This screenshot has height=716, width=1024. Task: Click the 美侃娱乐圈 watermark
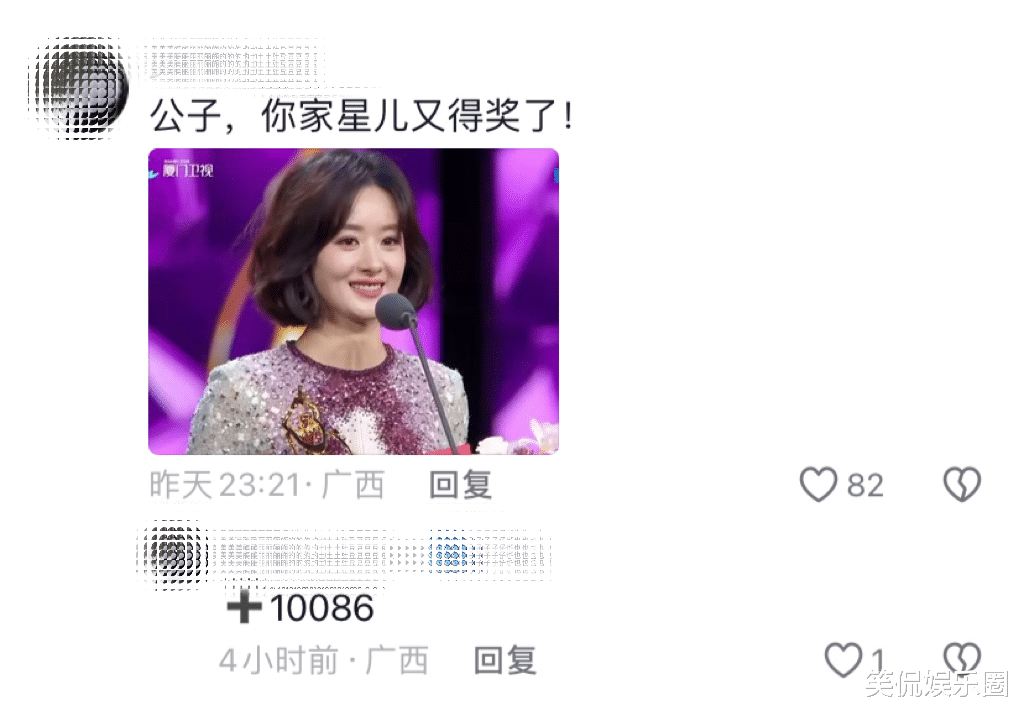pos(937,684)
